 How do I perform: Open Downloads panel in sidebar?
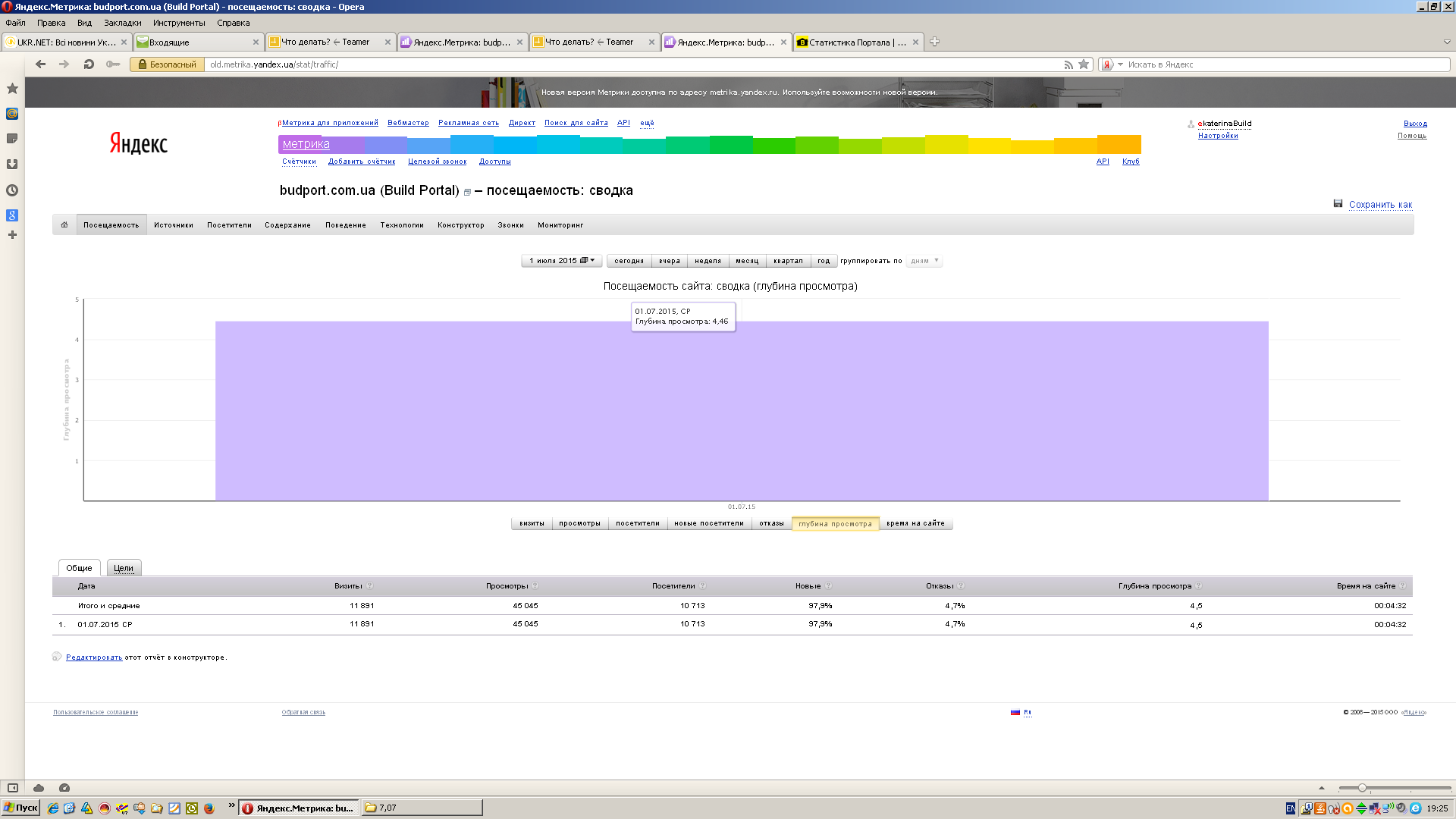tap(12, 164)
